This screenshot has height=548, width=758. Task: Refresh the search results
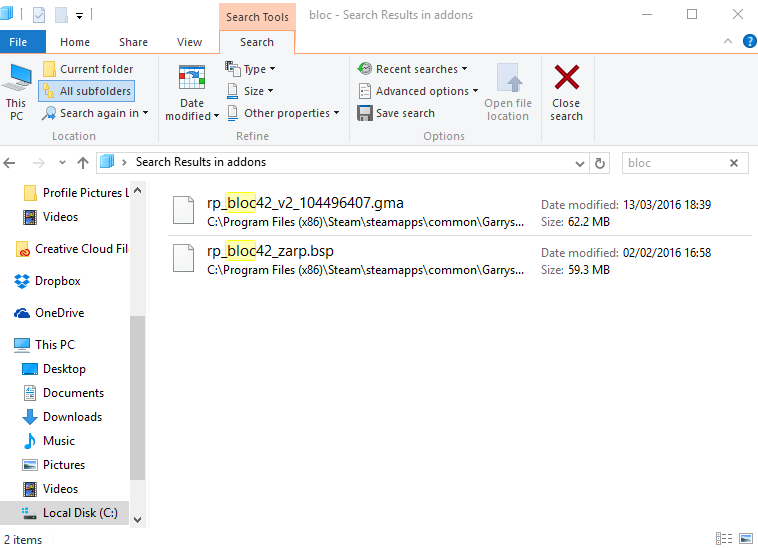coord(600,163)
